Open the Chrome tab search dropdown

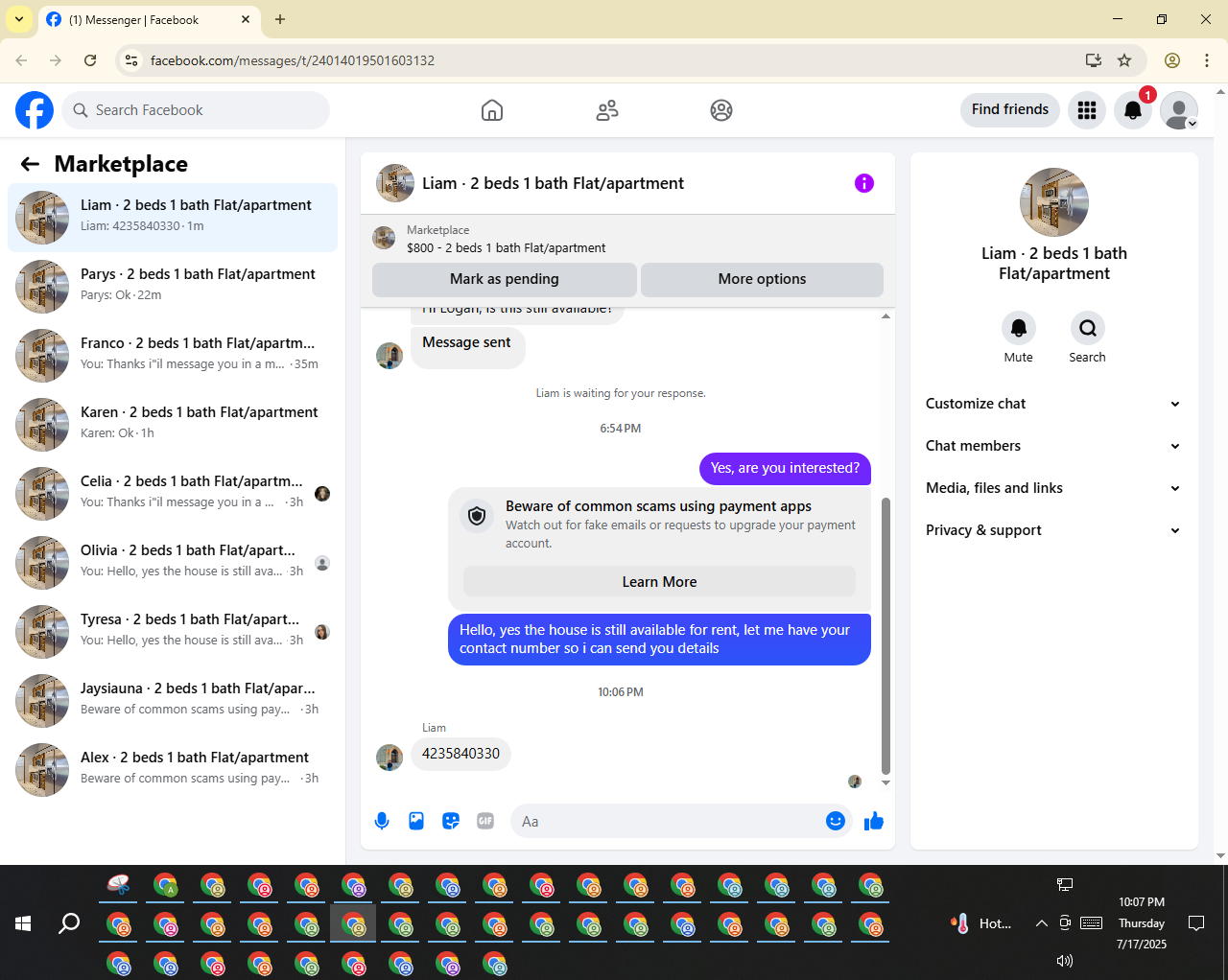[19, 19]
